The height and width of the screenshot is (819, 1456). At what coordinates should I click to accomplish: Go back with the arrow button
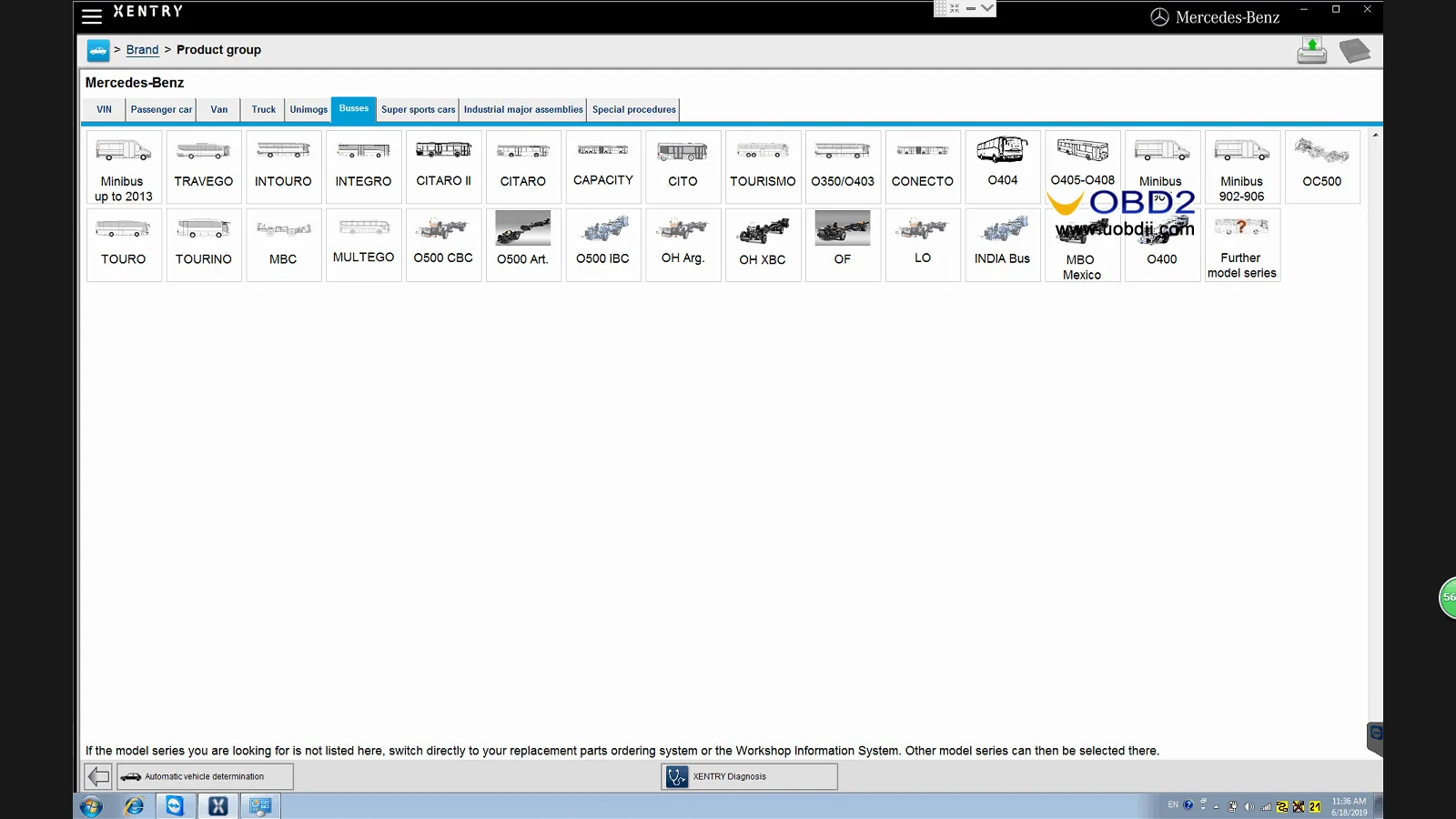(x=98, y=776)
